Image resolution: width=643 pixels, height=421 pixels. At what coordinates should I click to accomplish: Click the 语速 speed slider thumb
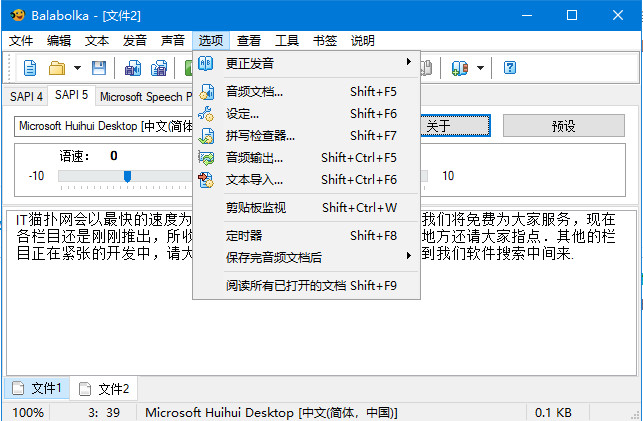tap(128, 176)
